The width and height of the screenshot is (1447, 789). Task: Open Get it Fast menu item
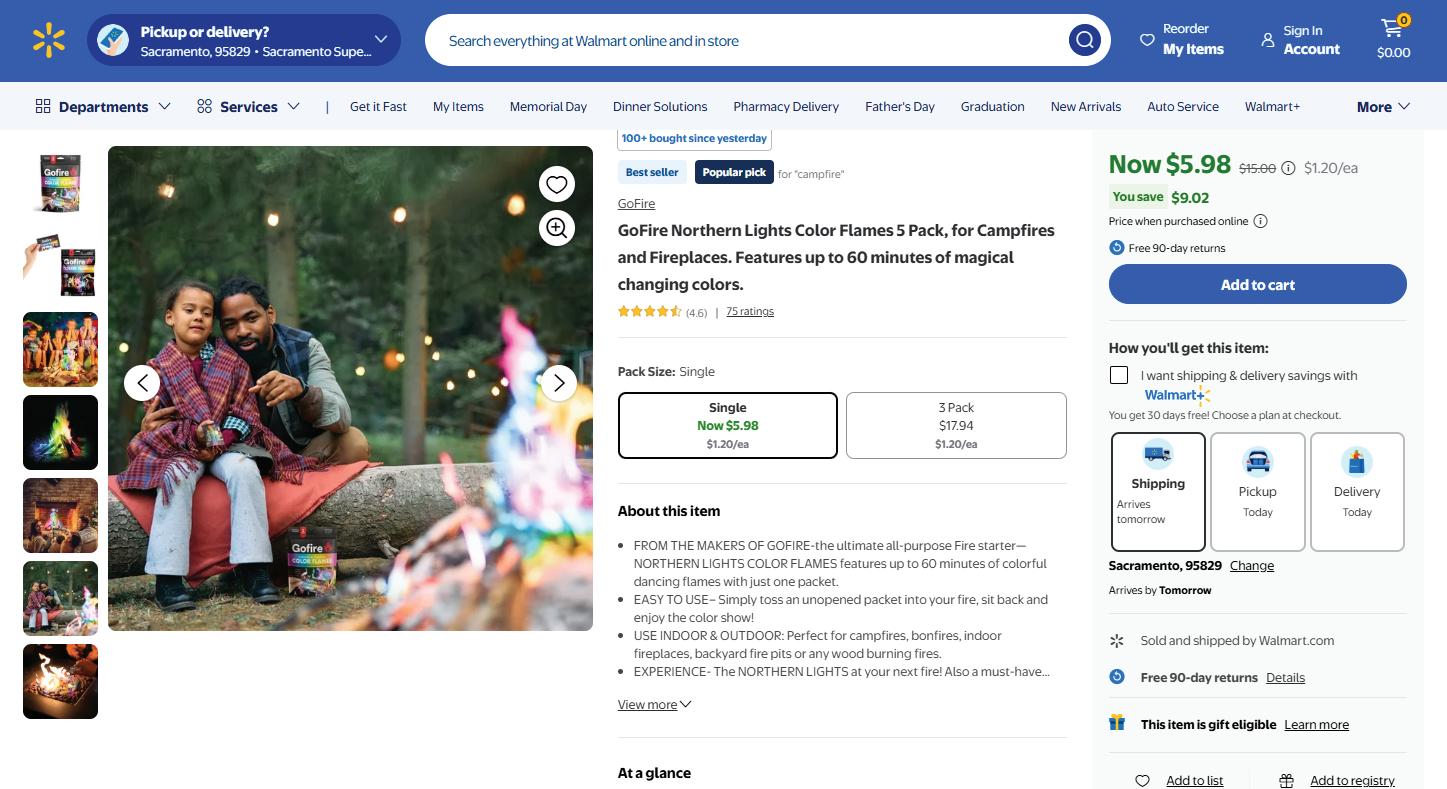378,107
